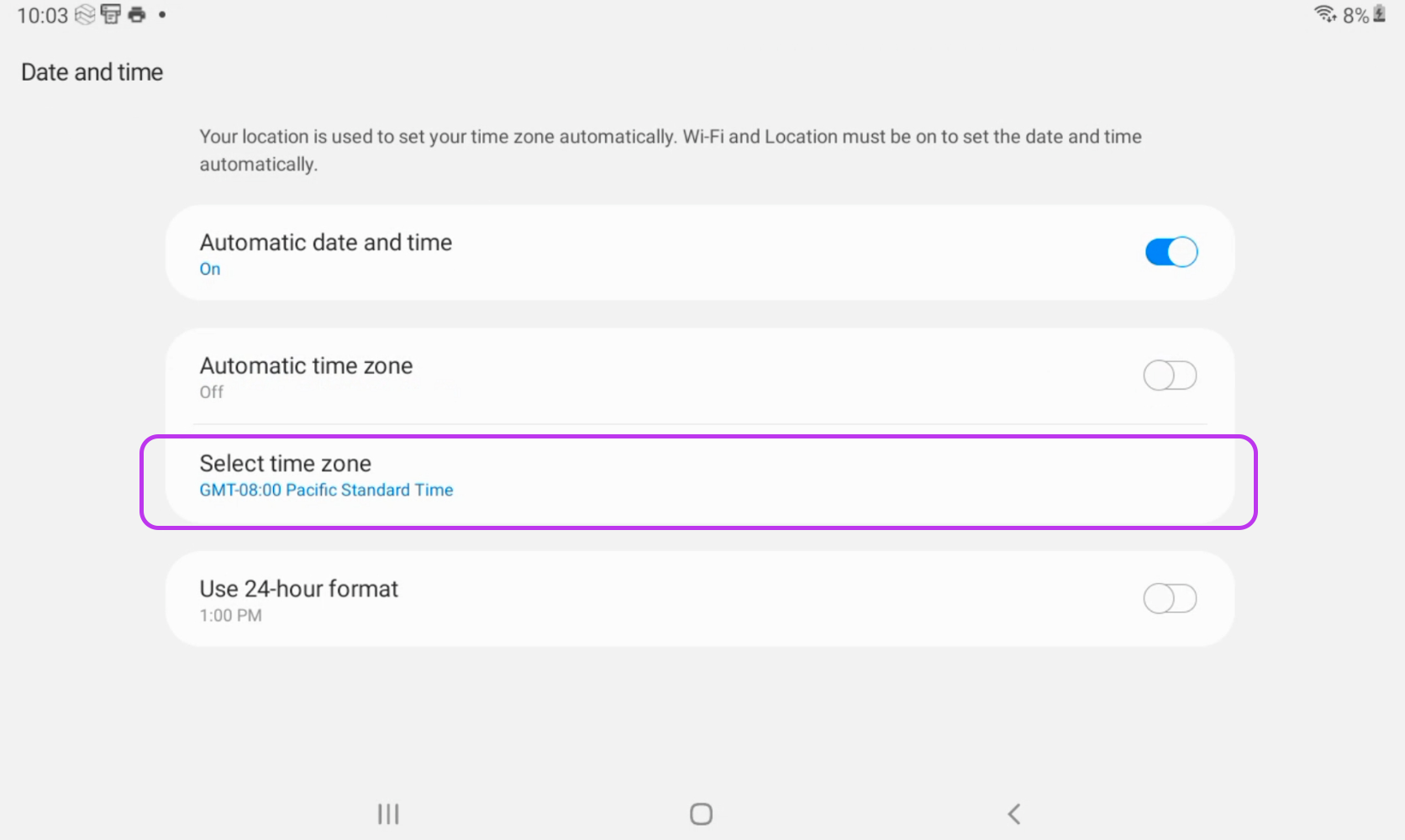
Task: Turn off Automatic date and time switch
Action: click(x=1171, y=252)
